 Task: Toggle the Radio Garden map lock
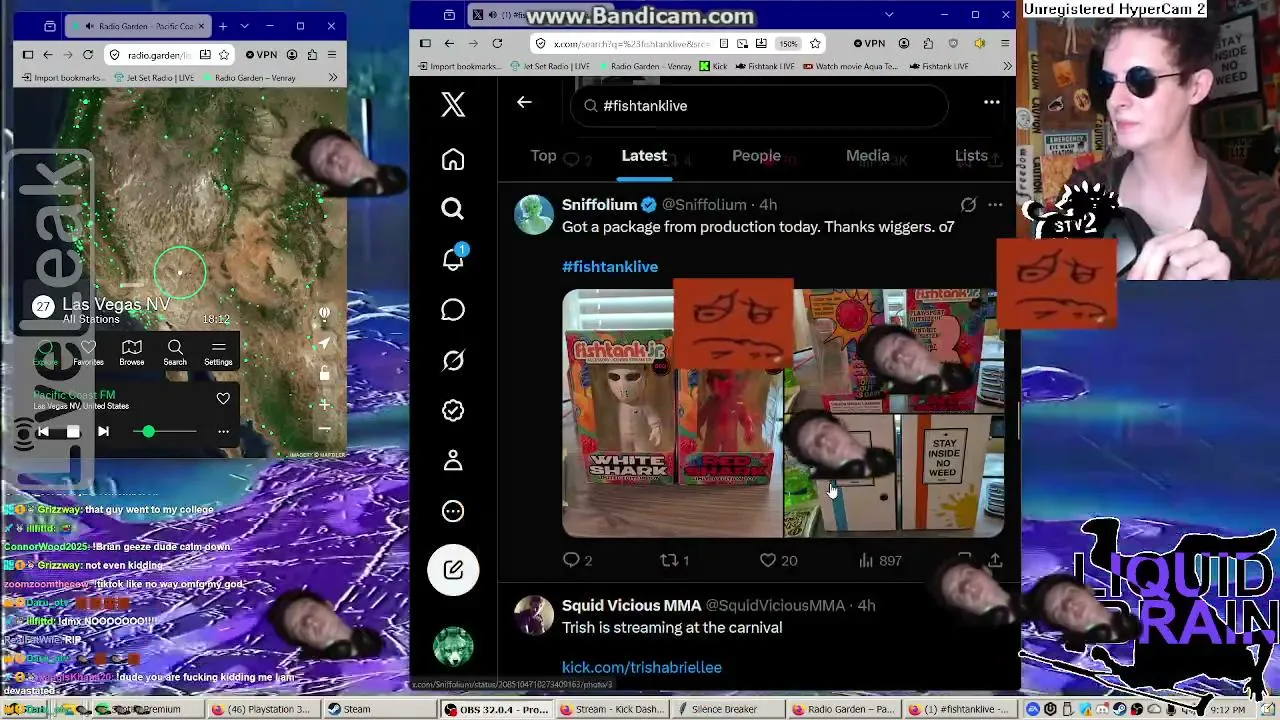tap(324, 374)
